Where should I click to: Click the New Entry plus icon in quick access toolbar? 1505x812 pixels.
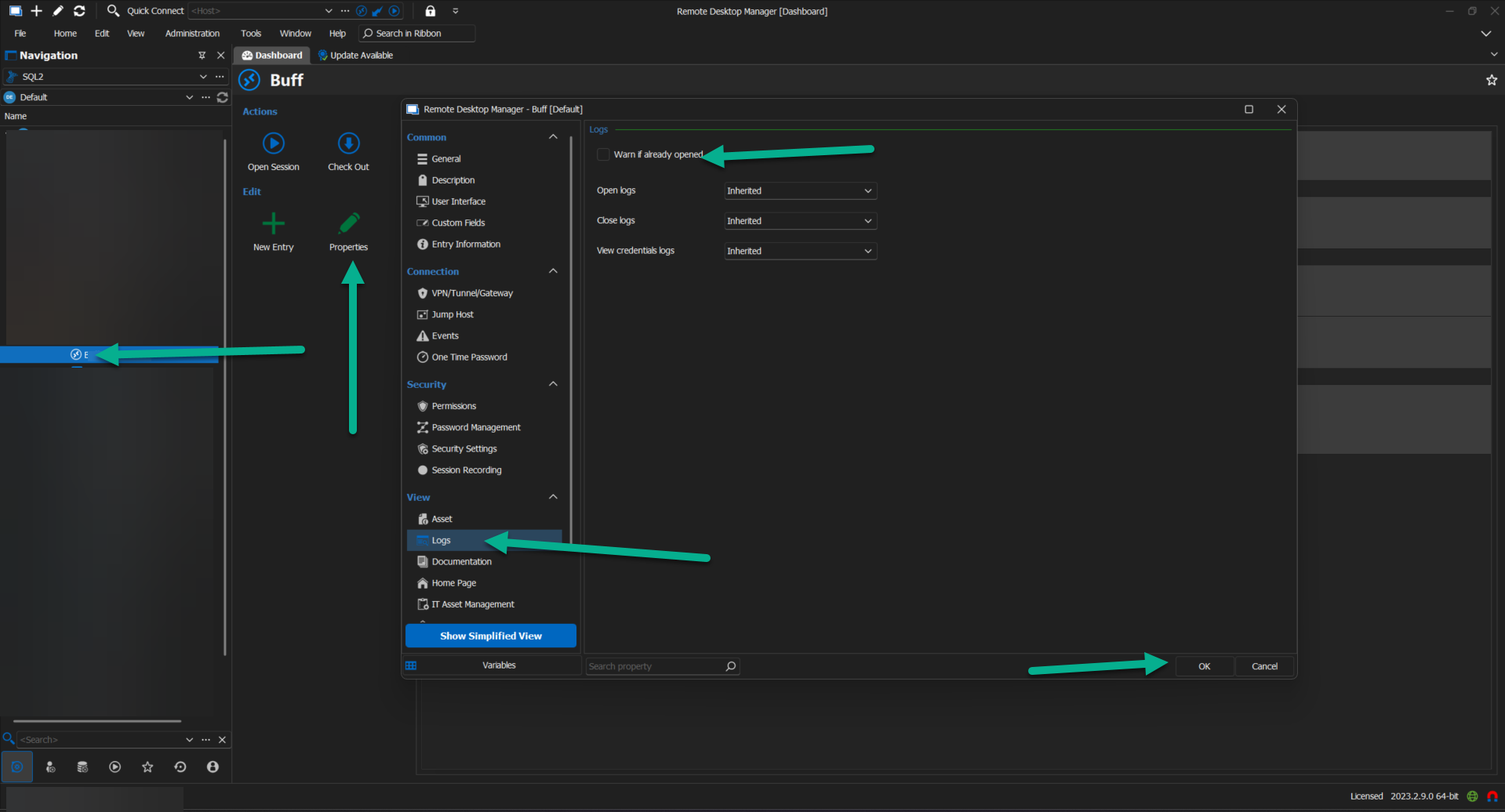click(x=36, y=11)
